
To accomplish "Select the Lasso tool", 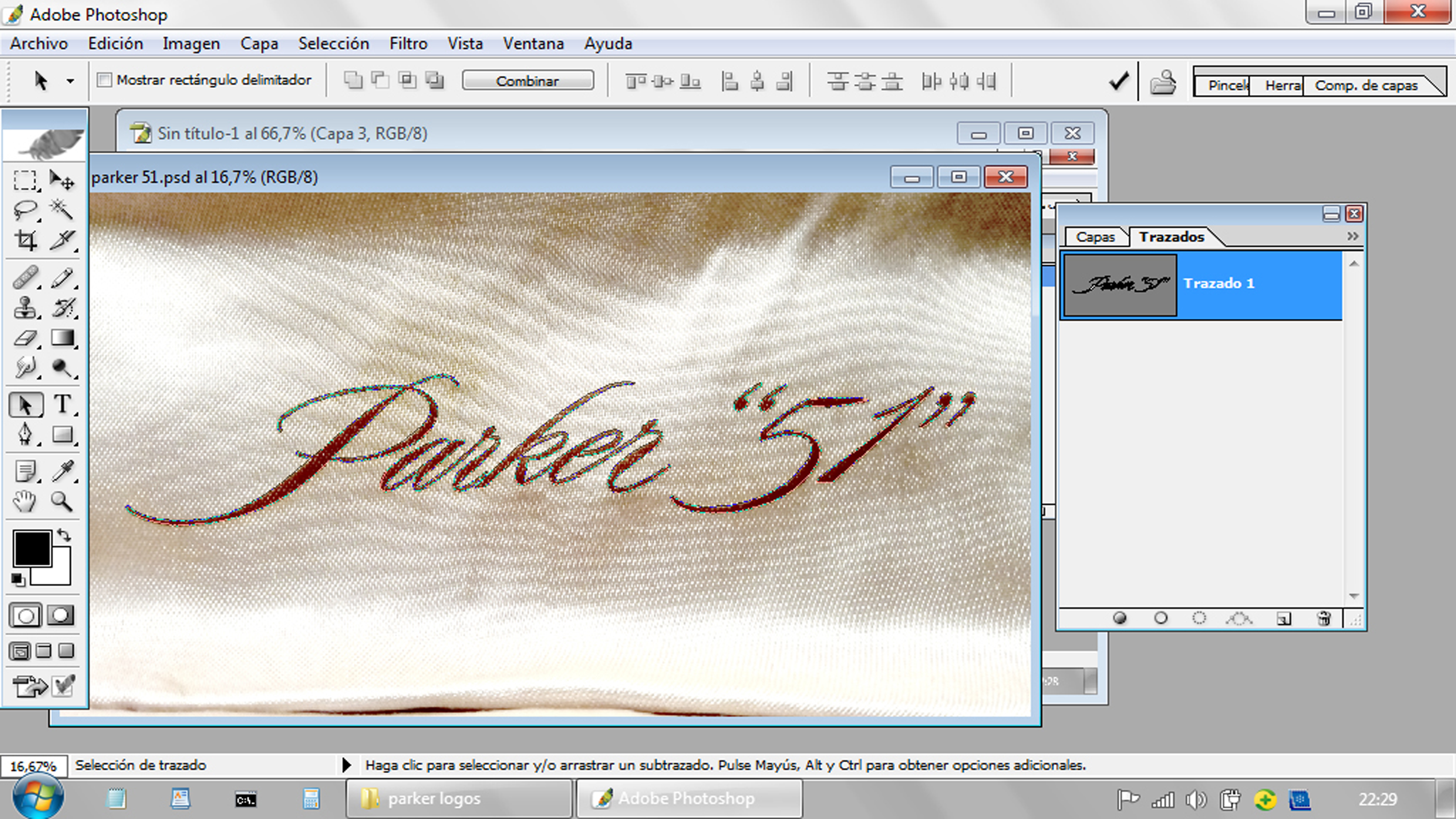I will coord(25,210).
